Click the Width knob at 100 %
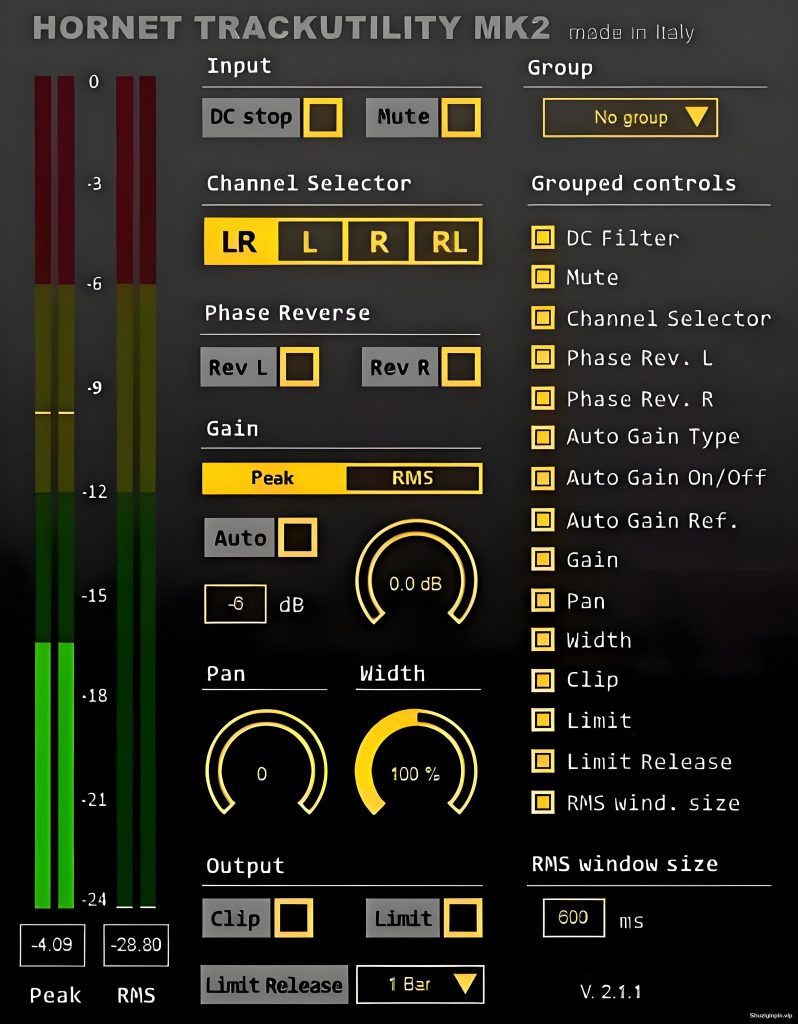 416,764
